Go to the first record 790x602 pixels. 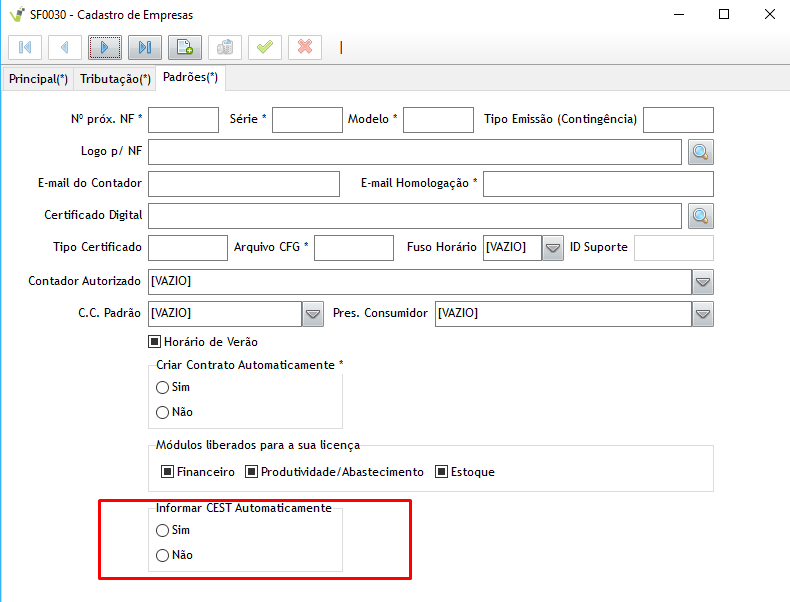(x=25, y=47)
